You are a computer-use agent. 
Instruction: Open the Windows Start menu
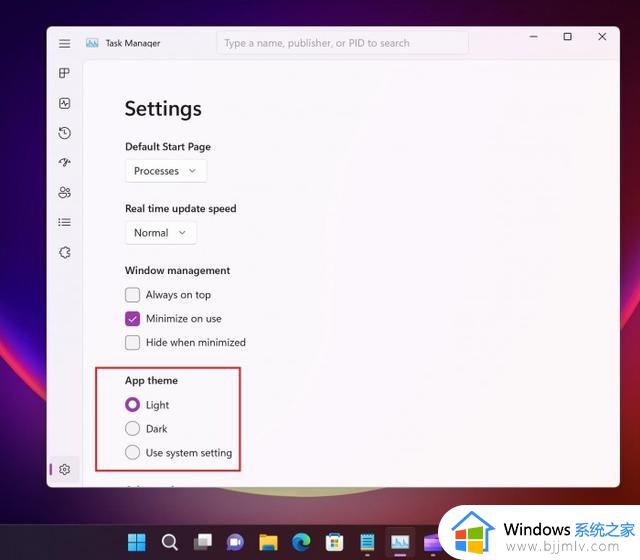137,542
